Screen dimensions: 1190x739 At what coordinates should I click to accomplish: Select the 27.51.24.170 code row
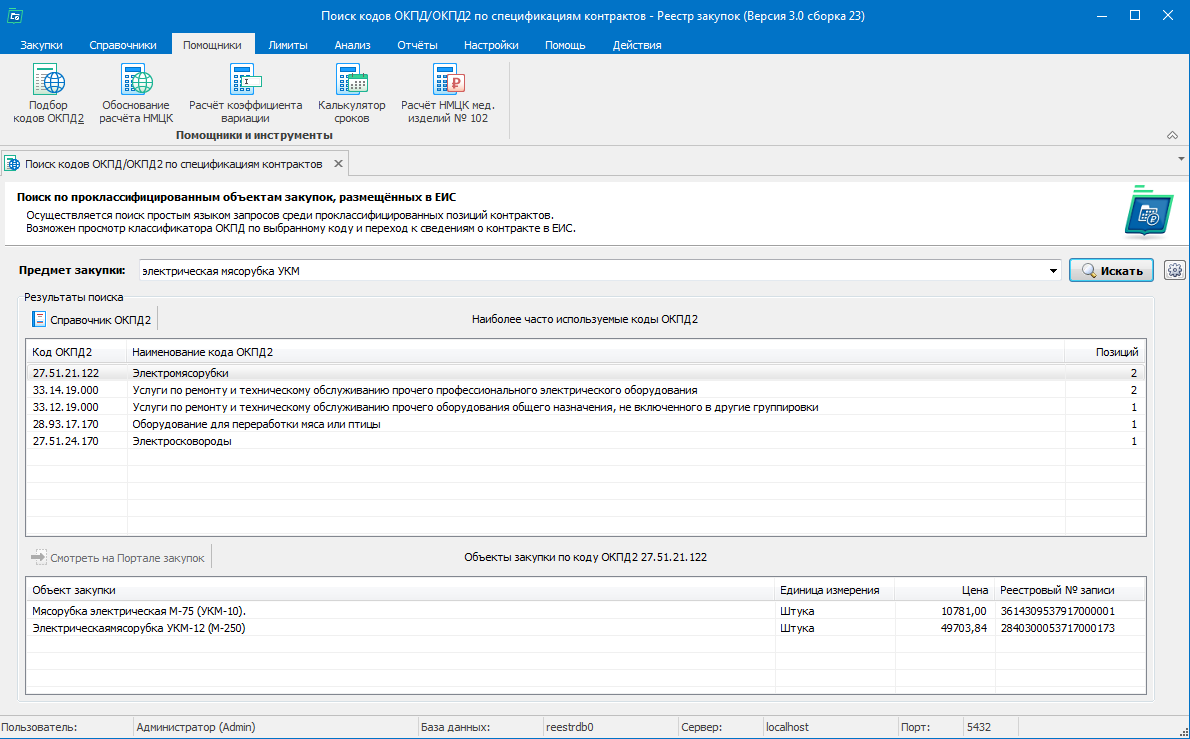[x=586, y=441]
